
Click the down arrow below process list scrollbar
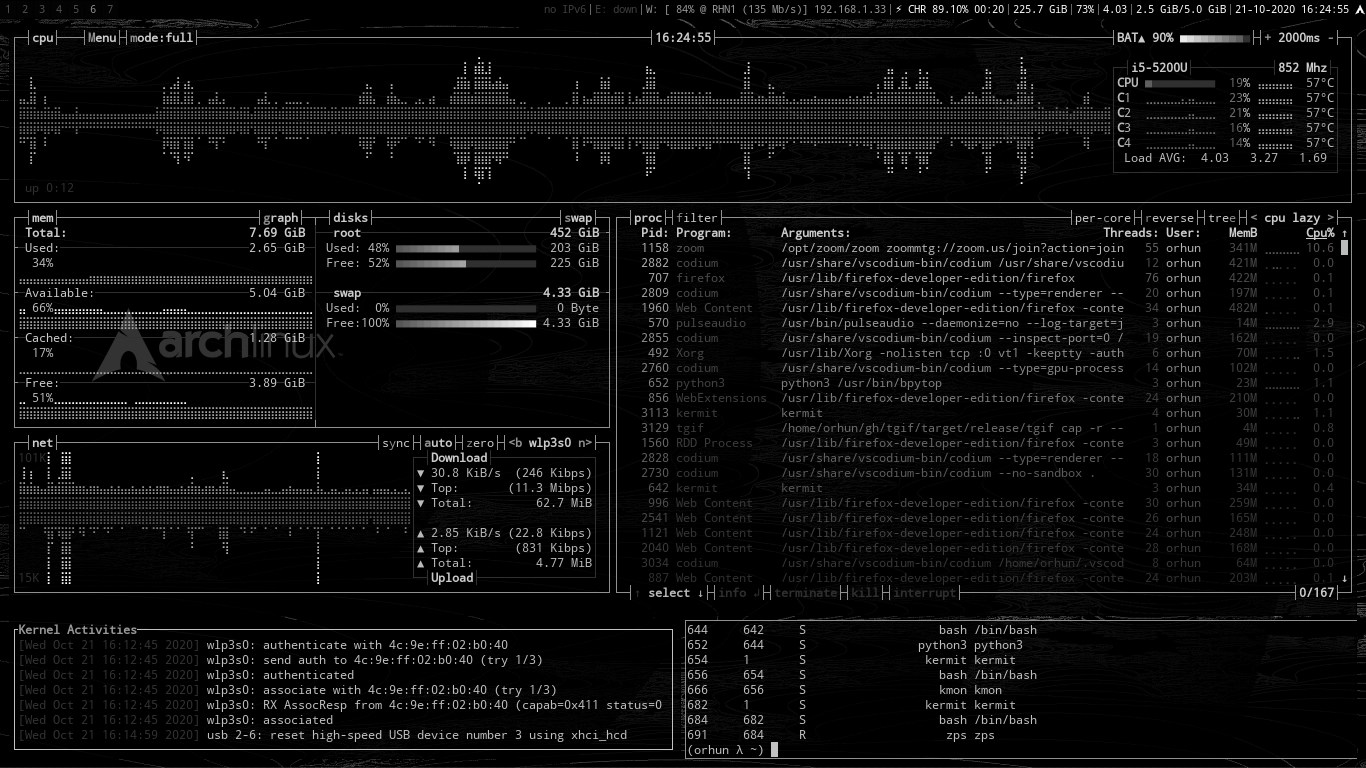click(x=1344, y=578)
